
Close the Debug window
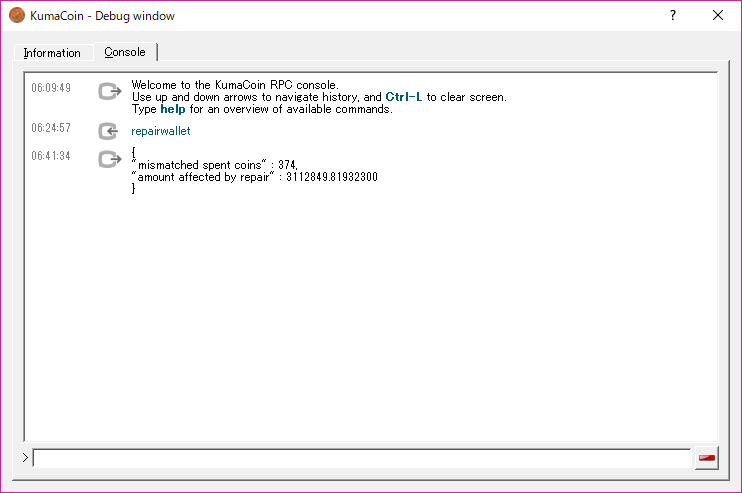[717, 15]
